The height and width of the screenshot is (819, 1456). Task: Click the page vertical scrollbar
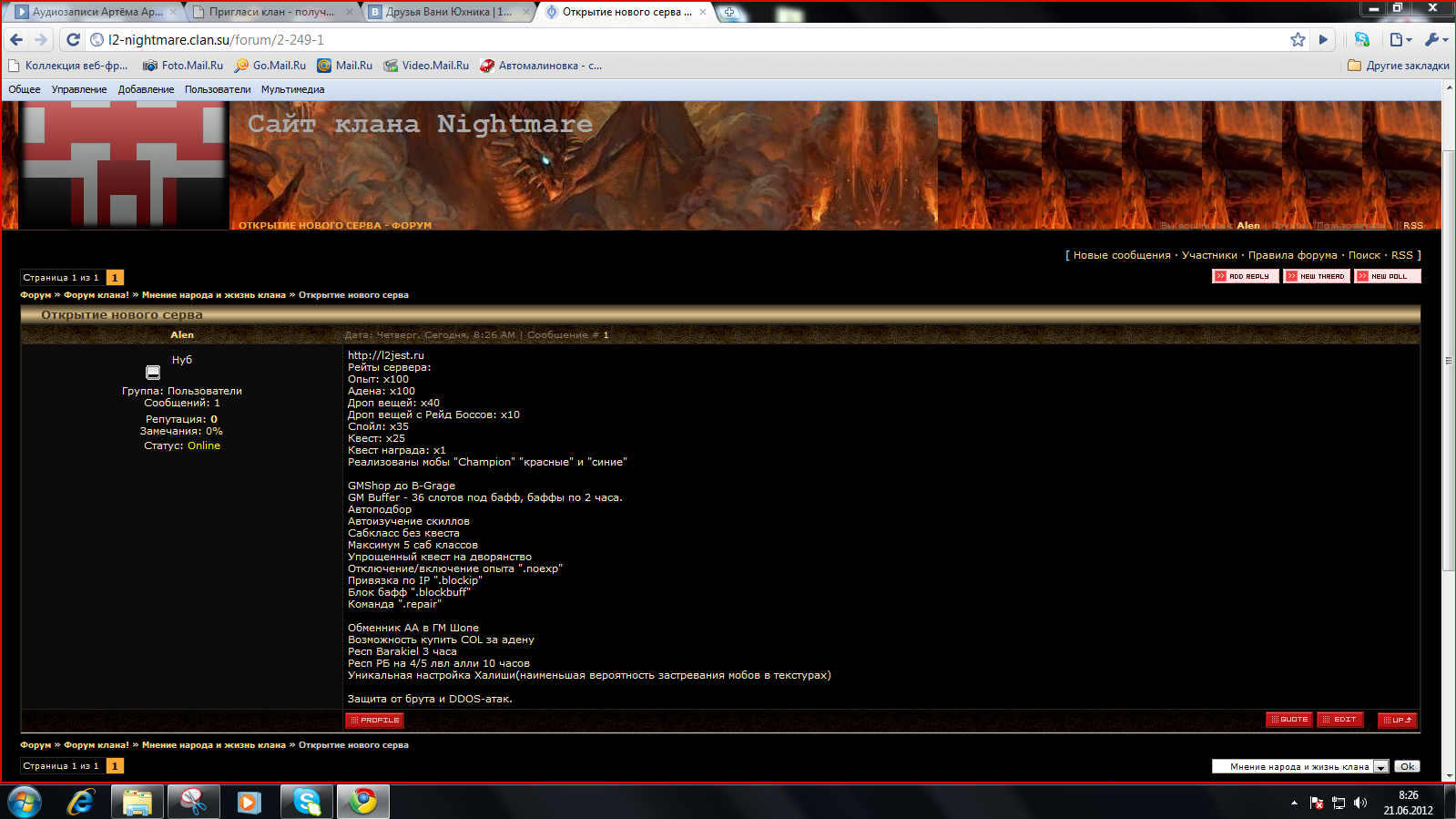pyautogui.click(x=1449, y=360)
